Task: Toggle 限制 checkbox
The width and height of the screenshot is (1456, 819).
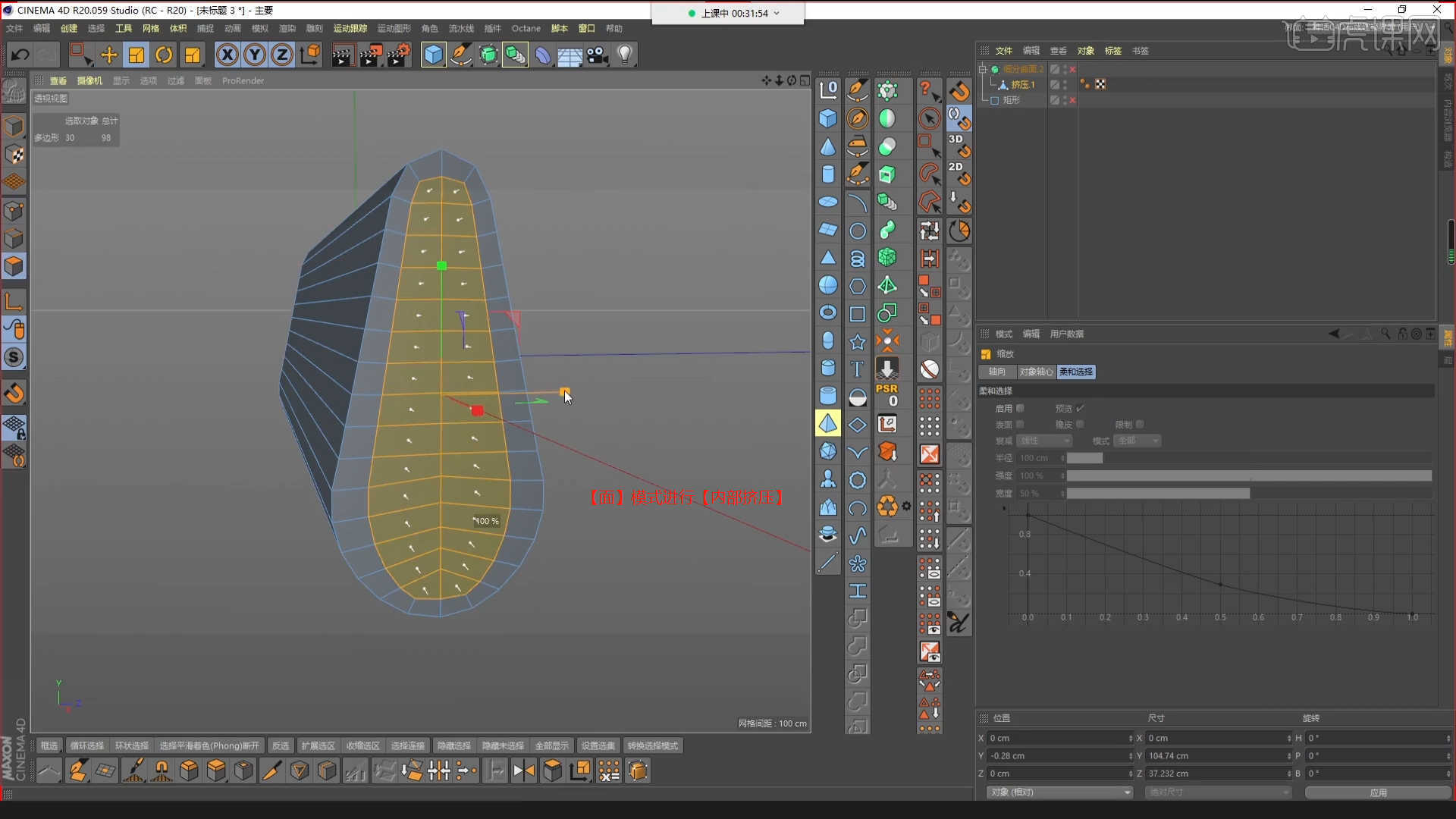Action: tap(1140, 424)
